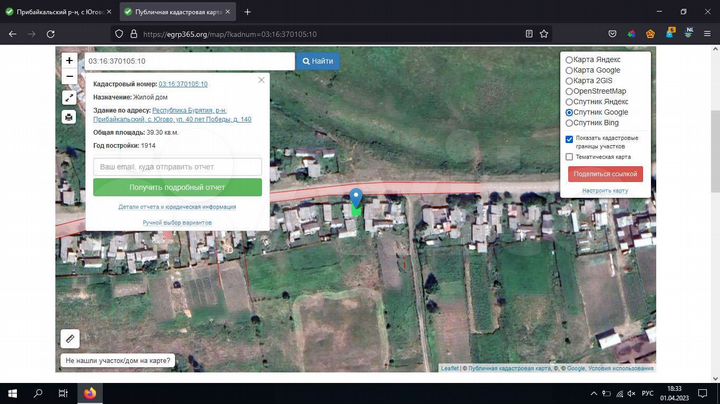Bookmark this page with star icon
Image resolution: width=720 pixels, height=404 pixels.
point(544,34)
